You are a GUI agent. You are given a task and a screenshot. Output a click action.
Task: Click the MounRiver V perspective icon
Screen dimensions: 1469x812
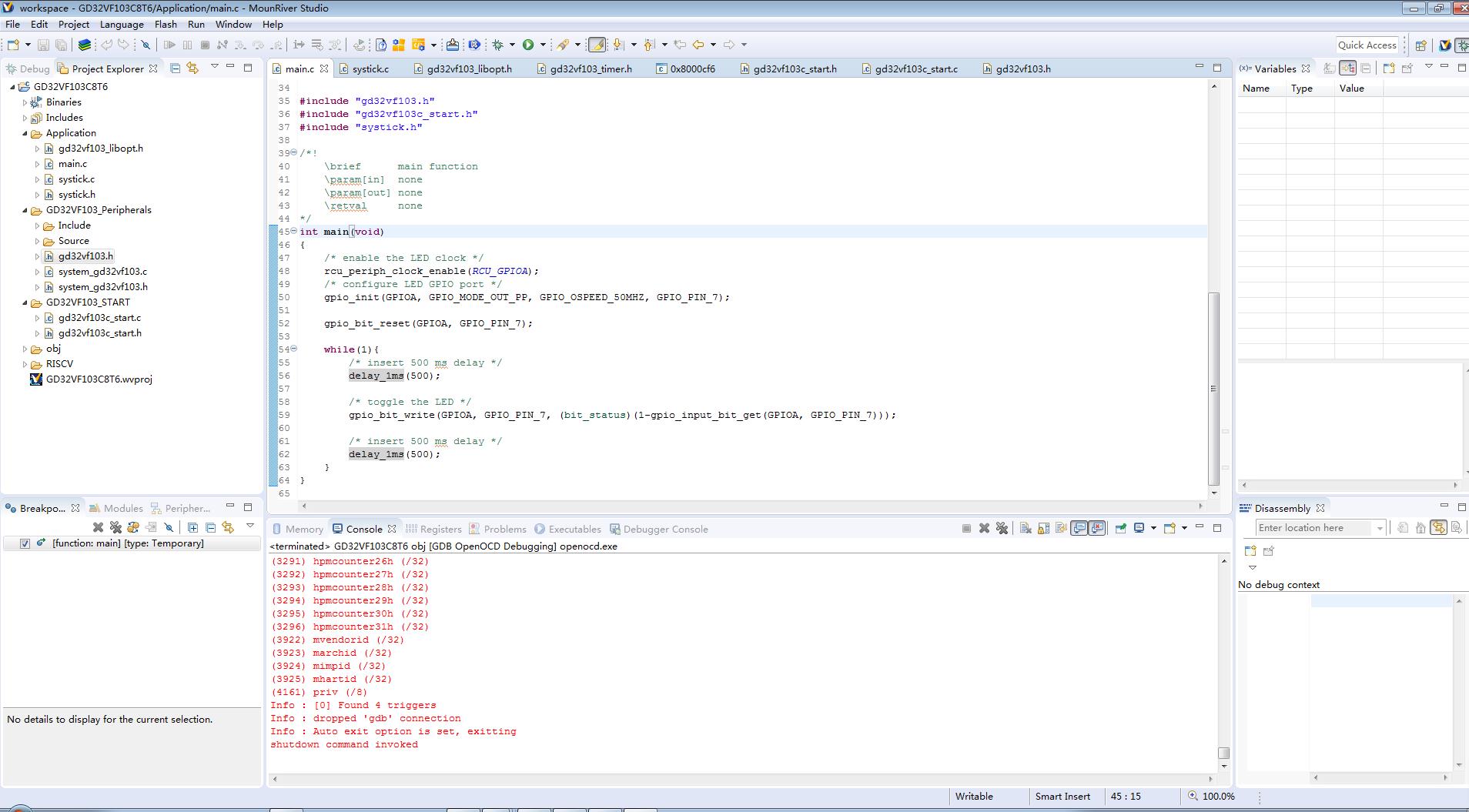(1445, 45)
